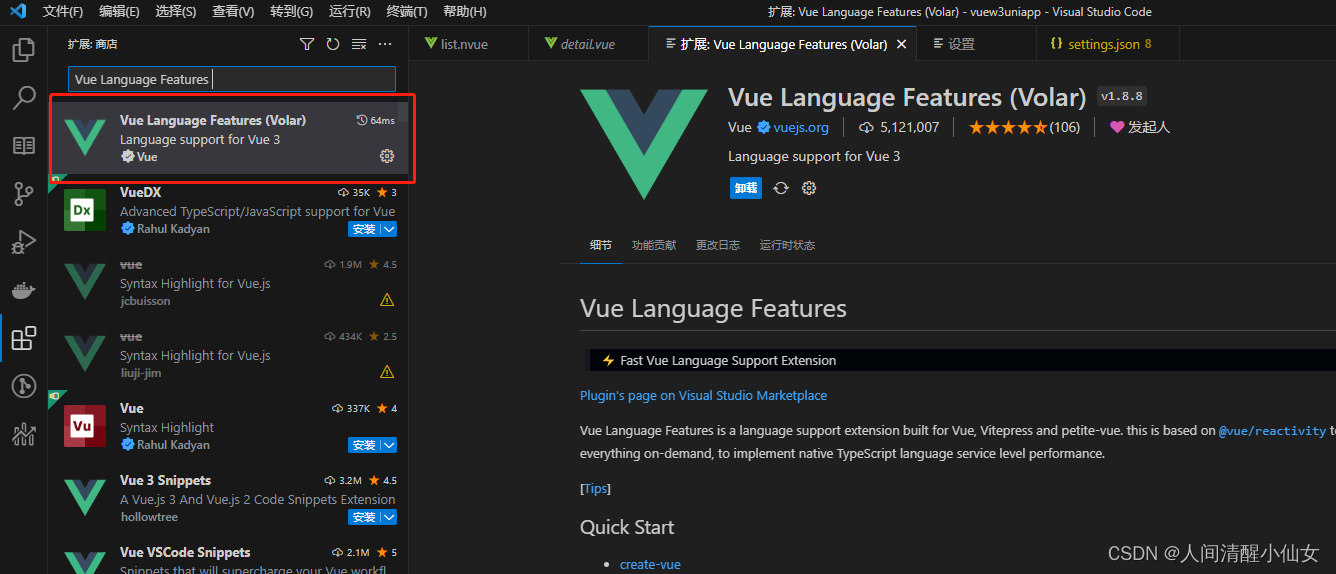The height and width of the screenshot is (574, 1336).
Task: Open install dropdown for Vue by Rahul Kadyan
Action: pos(389,445)
